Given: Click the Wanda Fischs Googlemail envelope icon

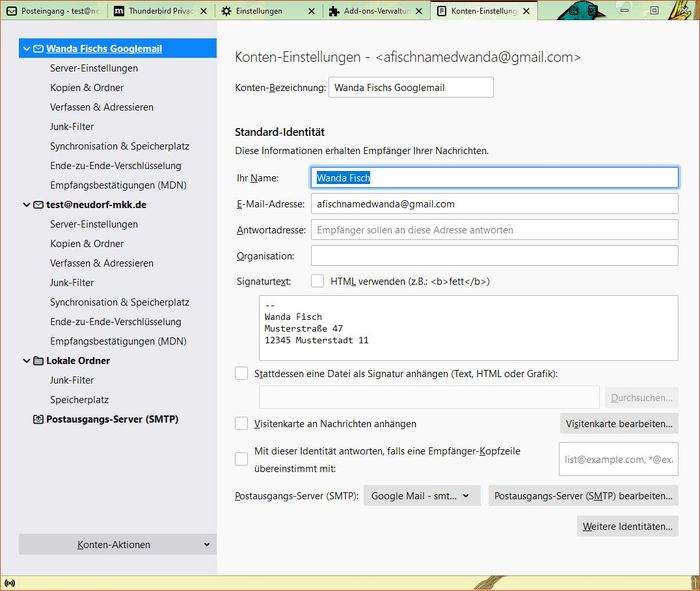Looking at the screenshot, I should coord(38,48).
